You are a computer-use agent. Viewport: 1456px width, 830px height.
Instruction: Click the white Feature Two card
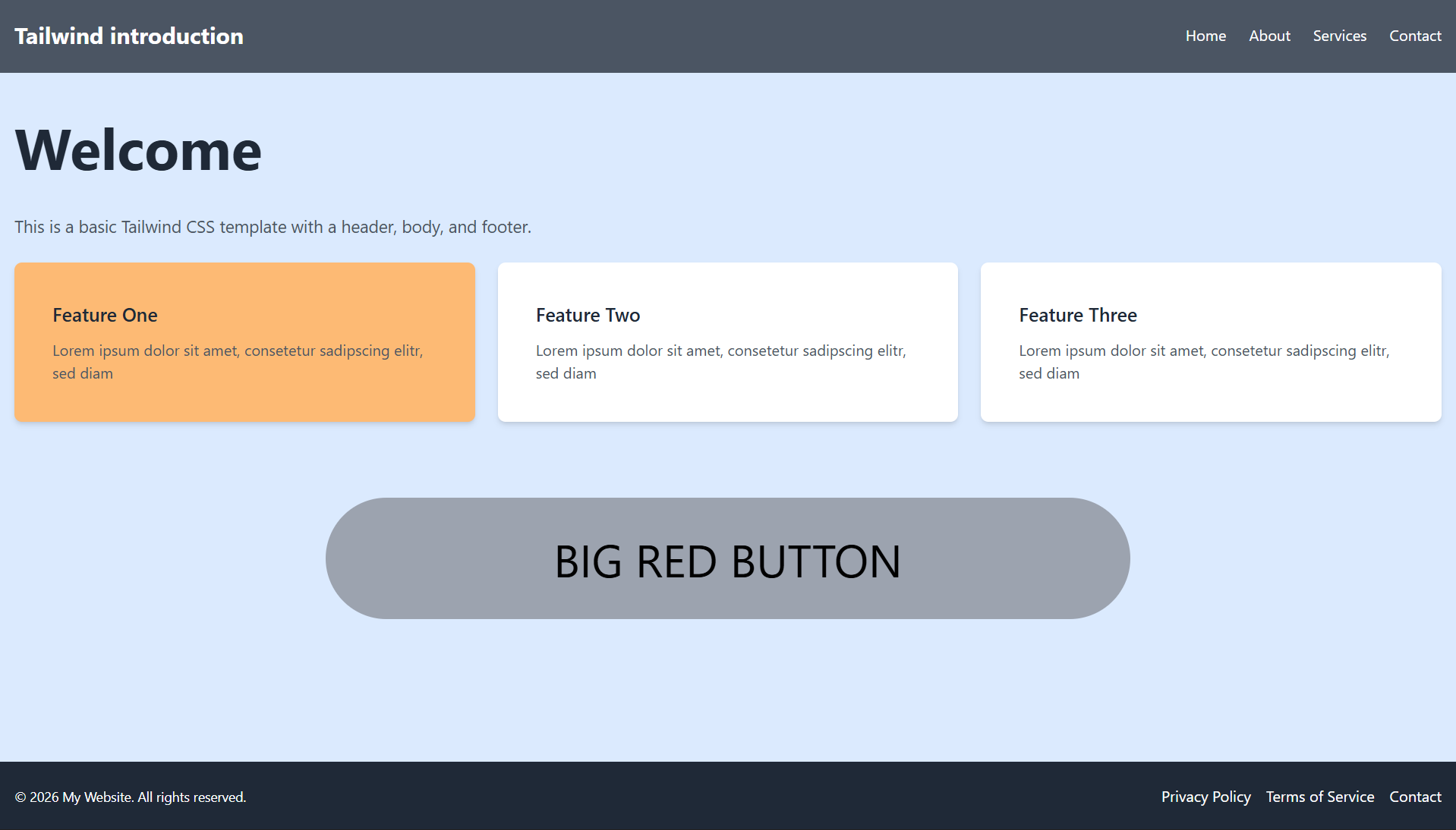coord(727,402)
